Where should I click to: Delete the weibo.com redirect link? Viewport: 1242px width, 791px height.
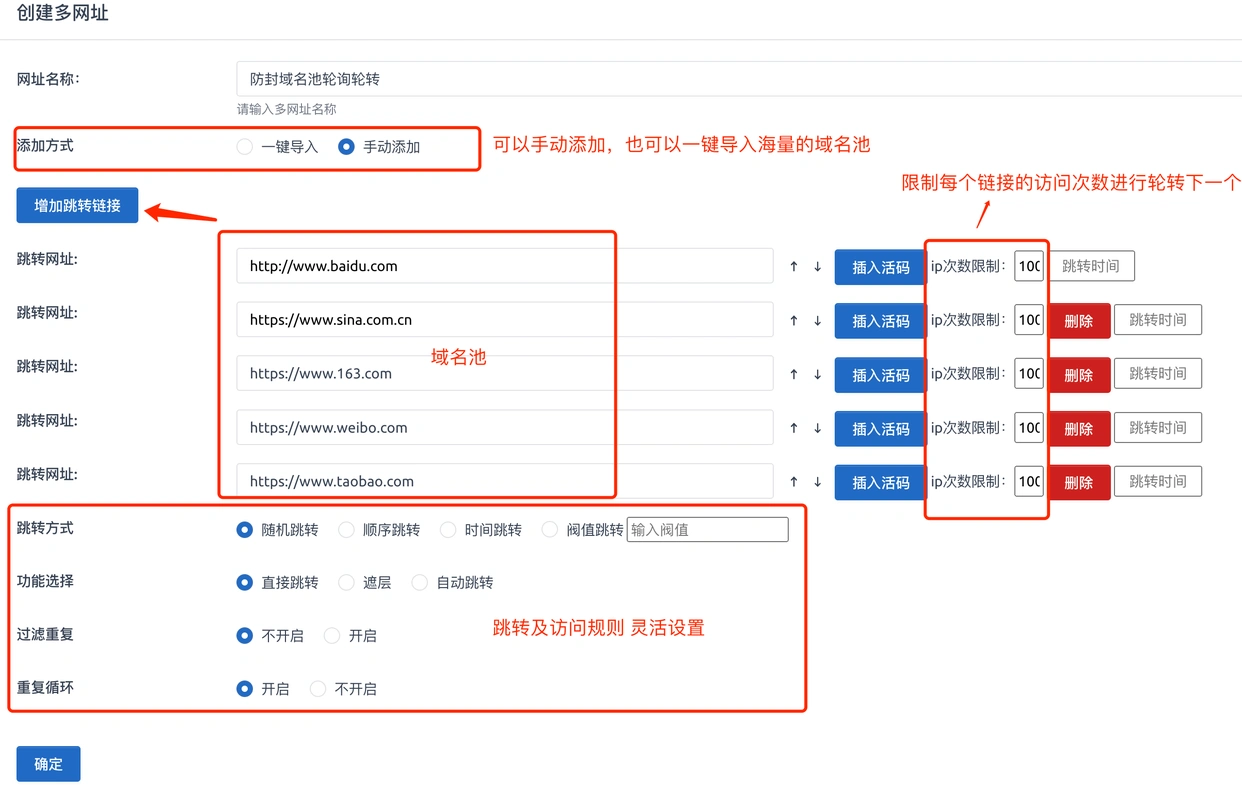point(1078,429)
